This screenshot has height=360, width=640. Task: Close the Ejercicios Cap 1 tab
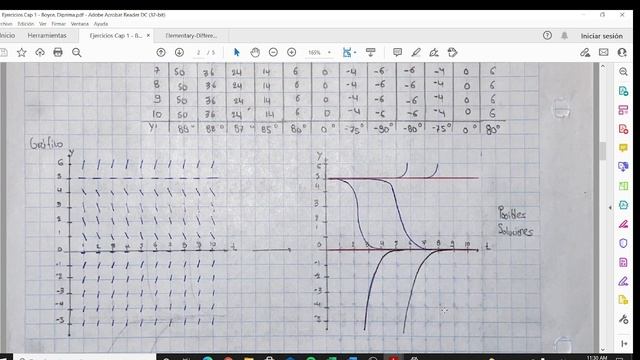[x=148, y=36]
